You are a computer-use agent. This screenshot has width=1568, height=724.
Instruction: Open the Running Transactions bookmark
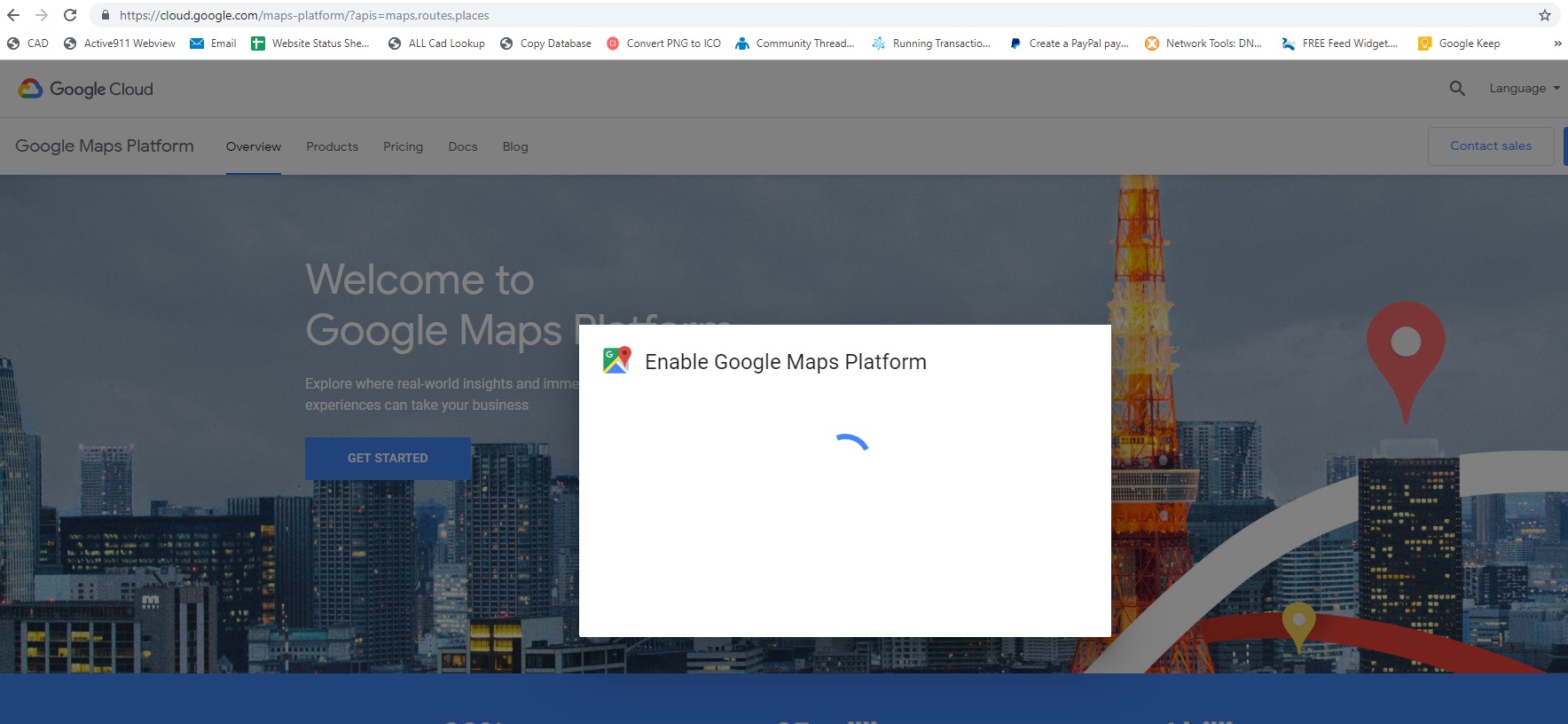931,43
